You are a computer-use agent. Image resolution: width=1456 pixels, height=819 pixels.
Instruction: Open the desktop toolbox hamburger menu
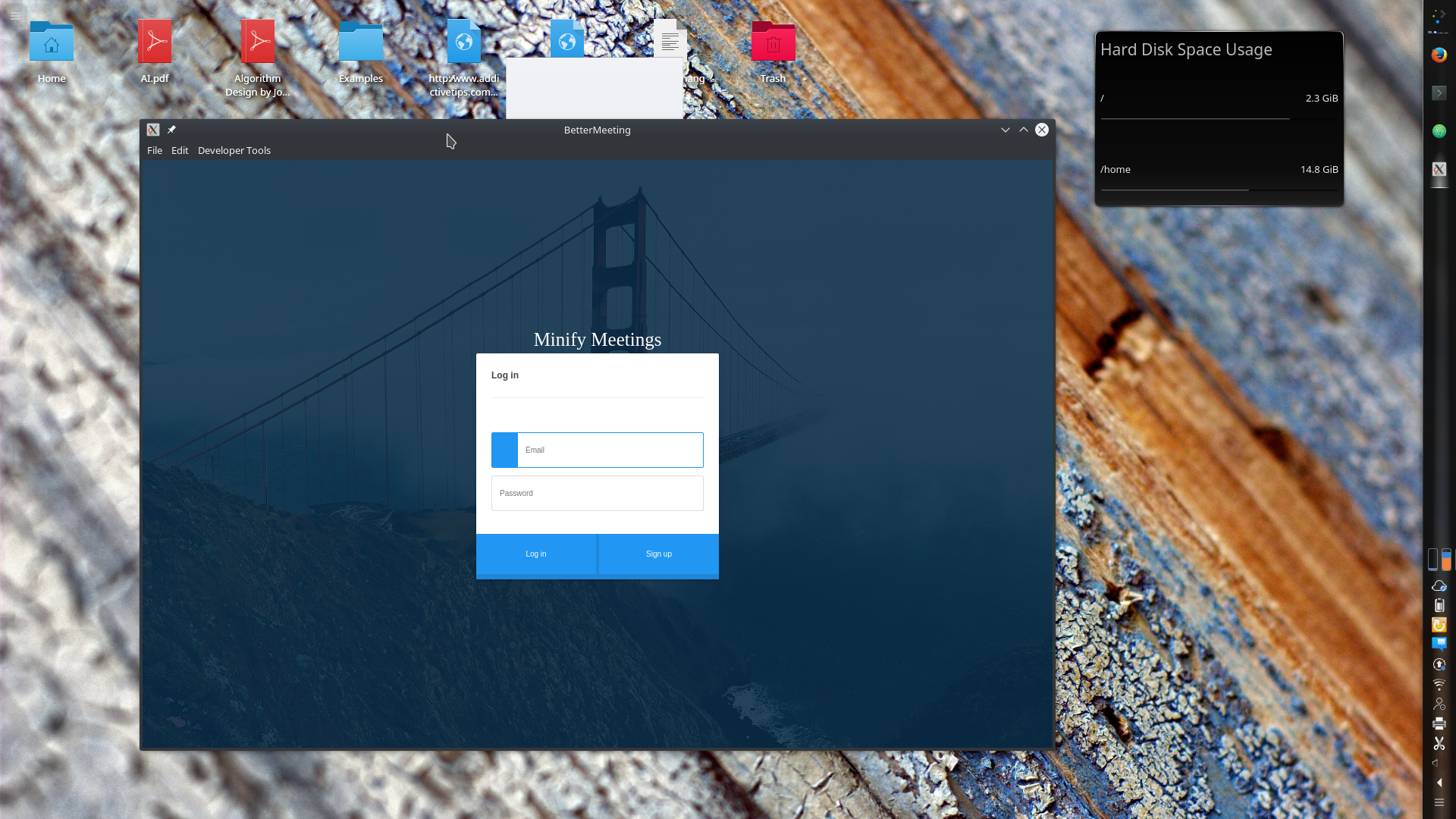click(x=14, y=14)
